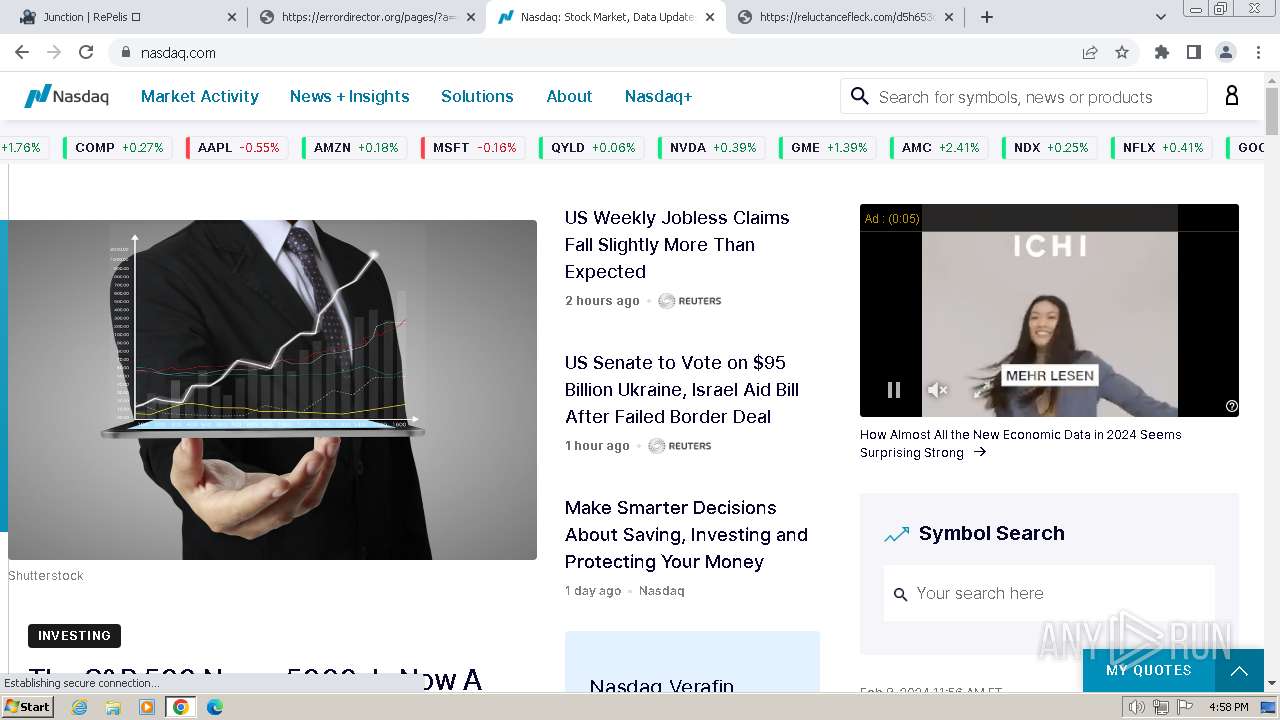This screenshot has width=1280, height=720.
Task: Select the NDX ticker chip
Action: 1050,147
